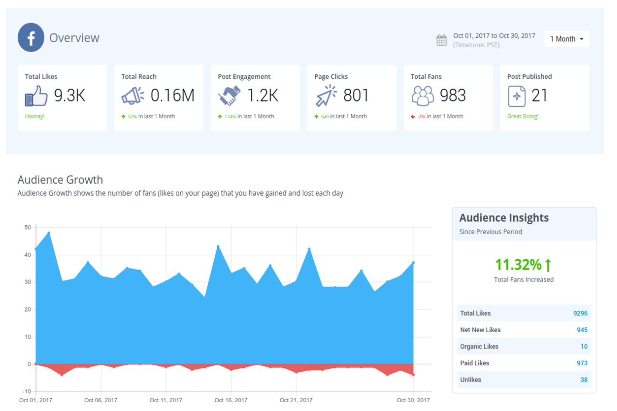Click the cursor Page Clicks icon
This screenshot has width=617, height=411.
coord(326,95)
